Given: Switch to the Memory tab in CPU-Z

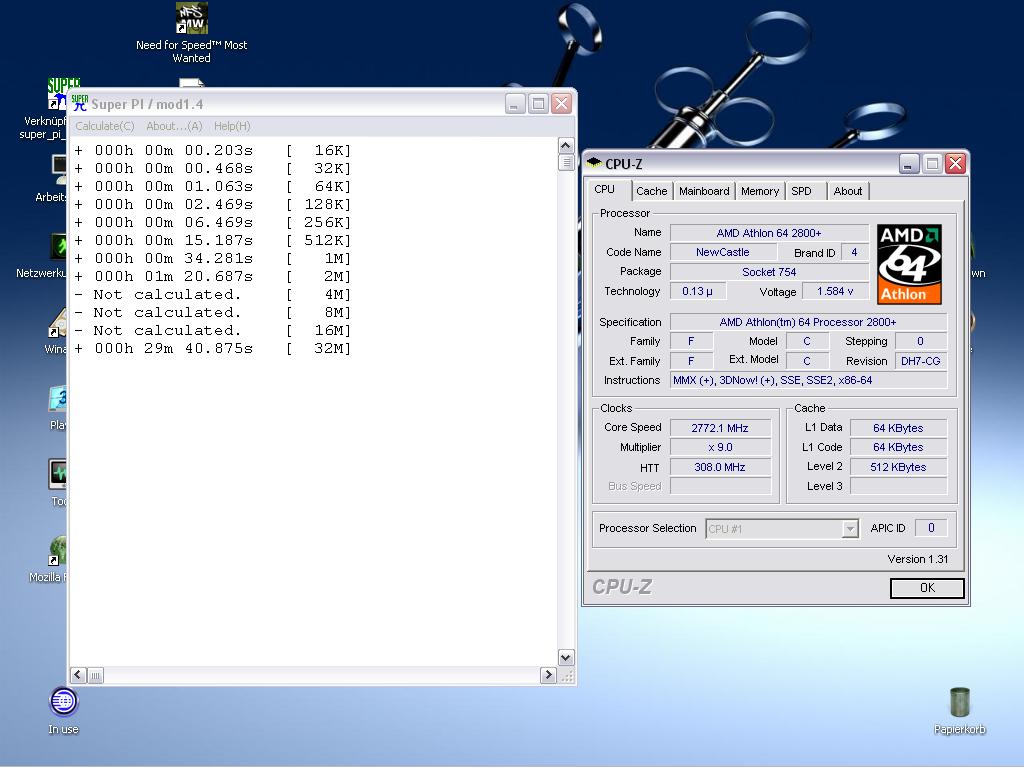Looking at the screenshot, I should tap(760, 191).
